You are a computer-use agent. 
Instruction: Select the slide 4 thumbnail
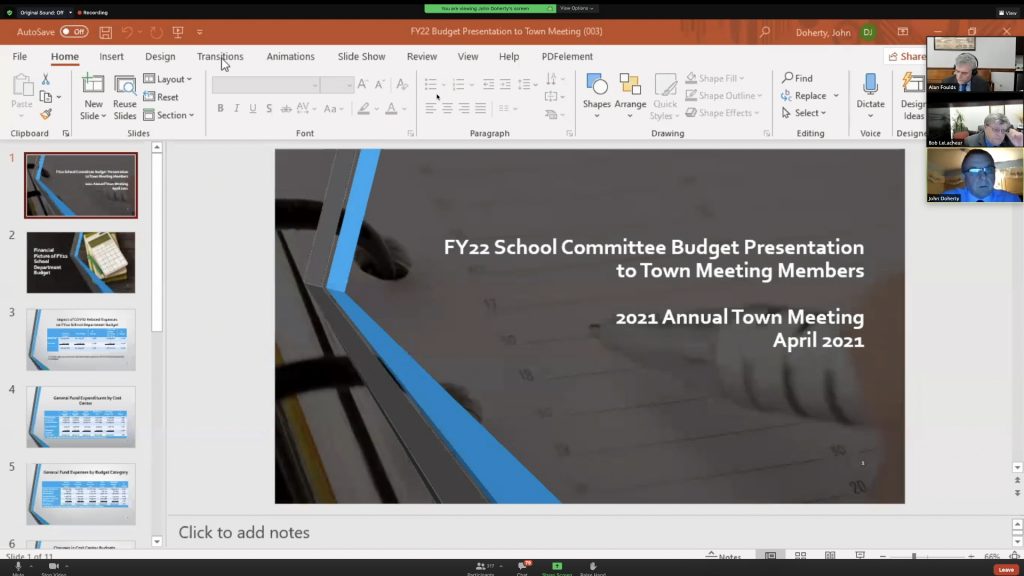point(81,417)
